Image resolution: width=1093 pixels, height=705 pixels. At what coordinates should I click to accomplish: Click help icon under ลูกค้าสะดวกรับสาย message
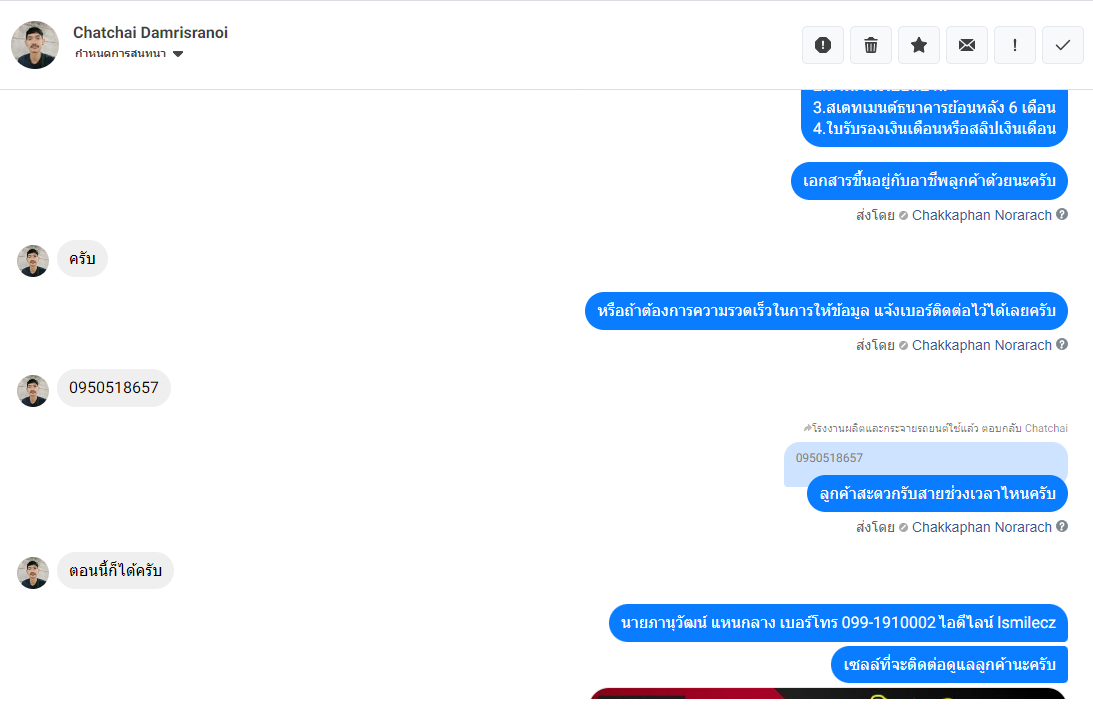click(1062, 527)
